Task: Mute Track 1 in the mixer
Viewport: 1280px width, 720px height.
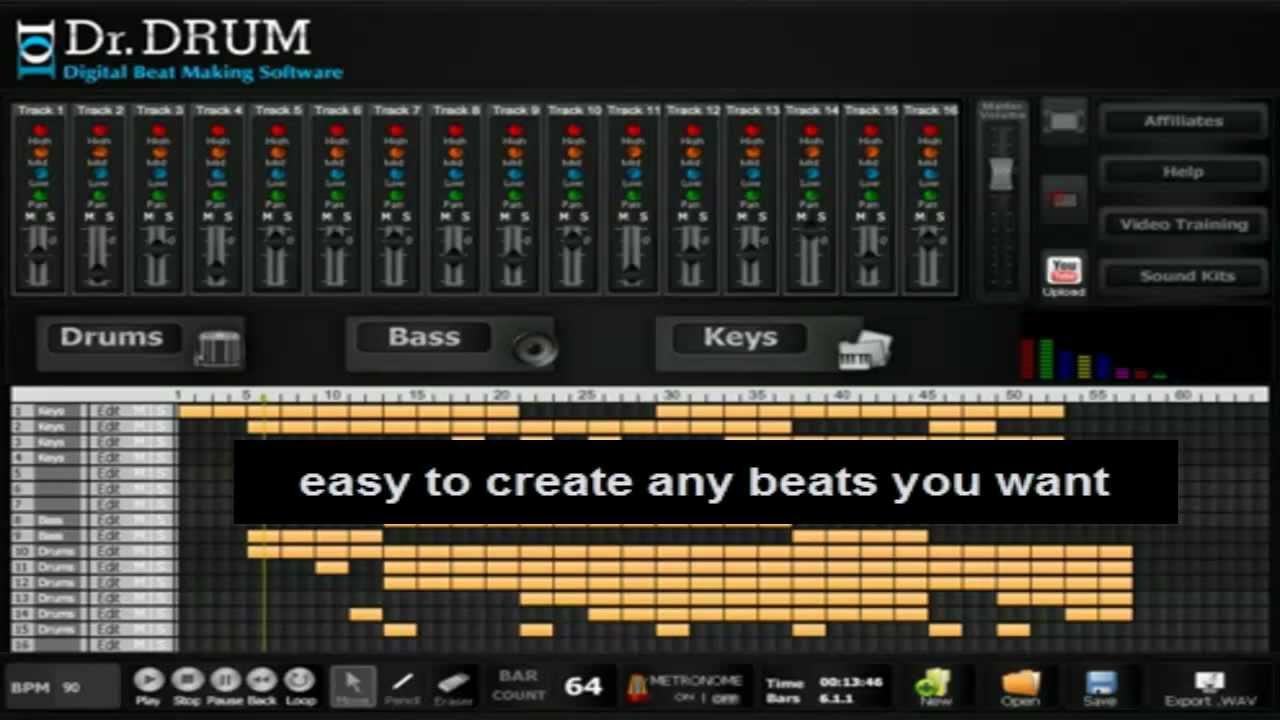Action: pyautogui.click(x=30, y=216)
